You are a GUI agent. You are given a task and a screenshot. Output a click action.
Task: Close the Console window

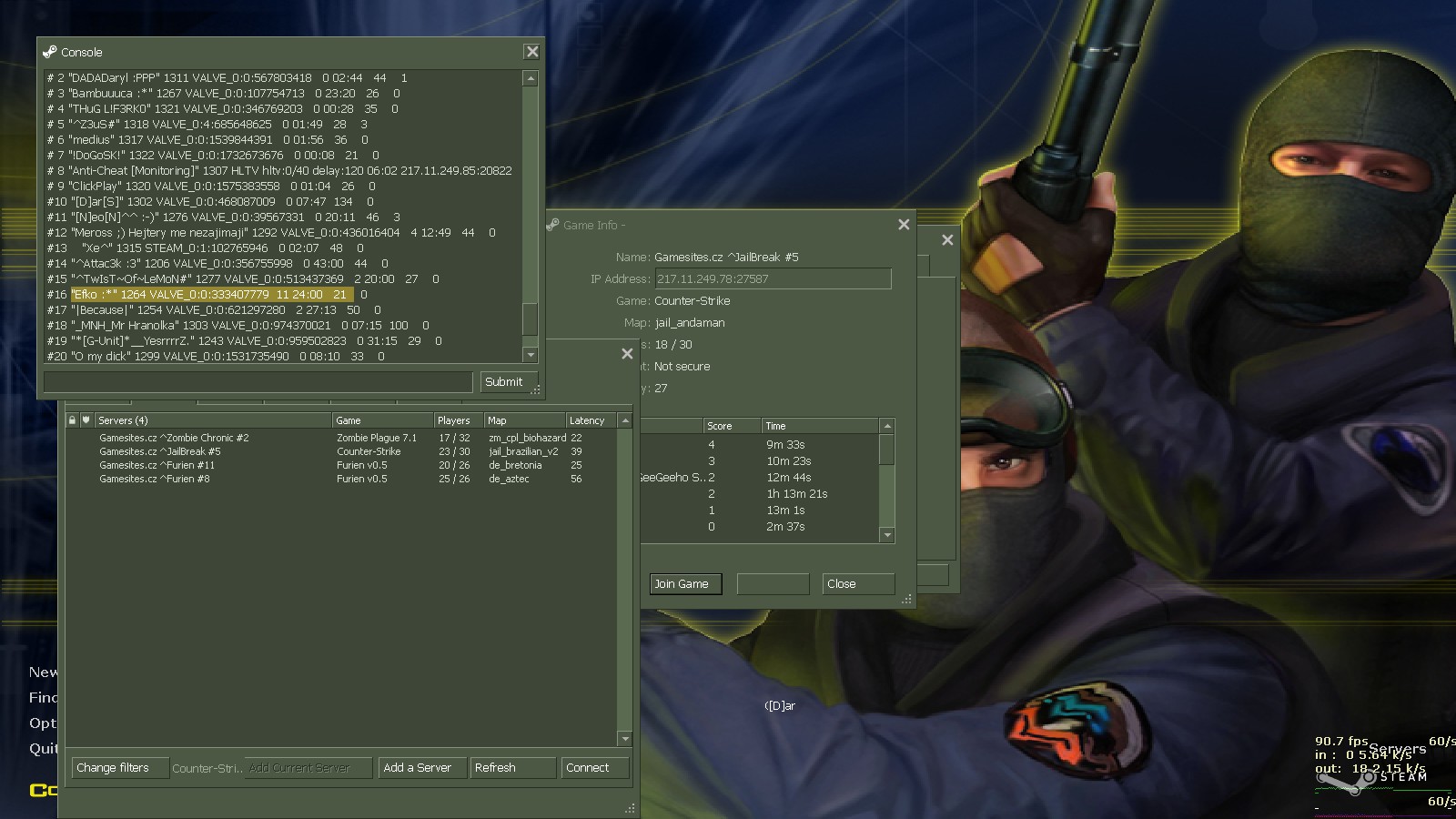[x=532, y=52]
